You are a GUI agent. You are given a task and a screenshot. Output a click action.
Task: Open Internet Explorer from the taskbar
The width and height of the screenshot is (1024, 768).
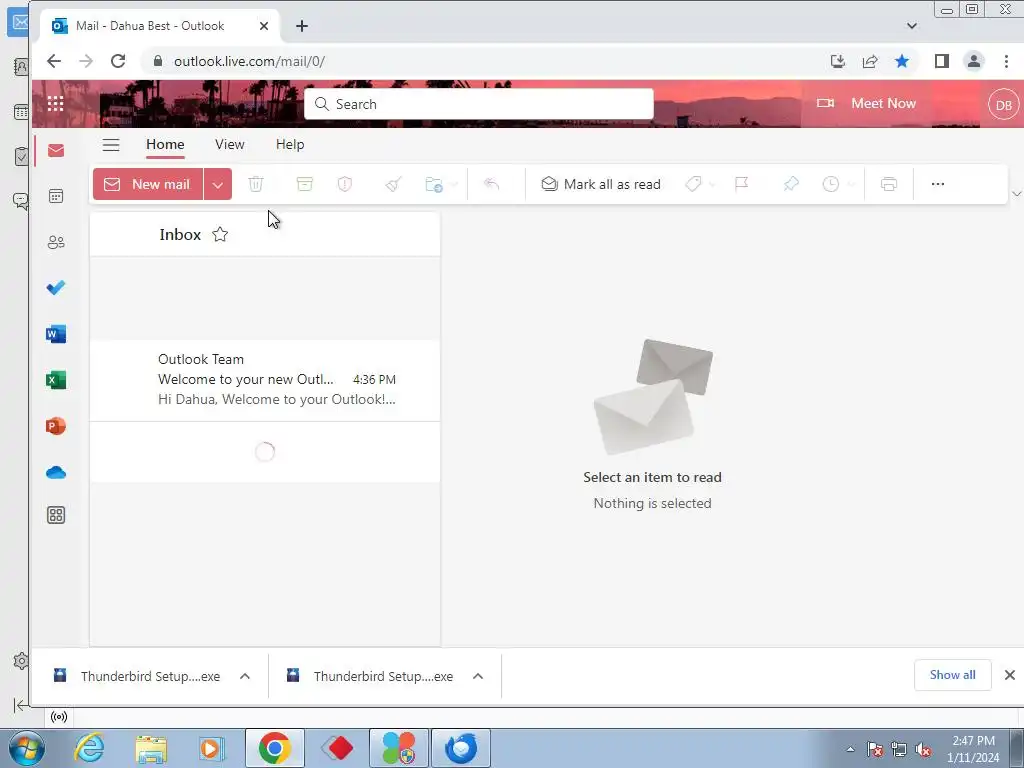[89, 748]
